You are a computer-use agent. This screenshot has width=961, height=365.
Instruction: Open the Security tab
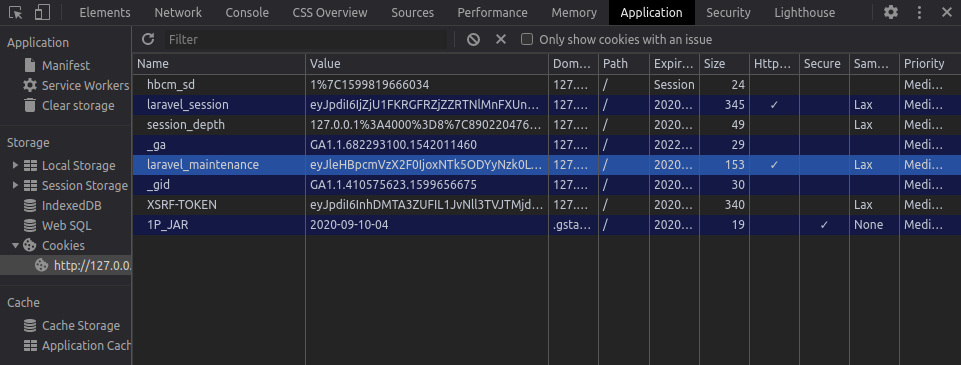(x=728, y=12)
